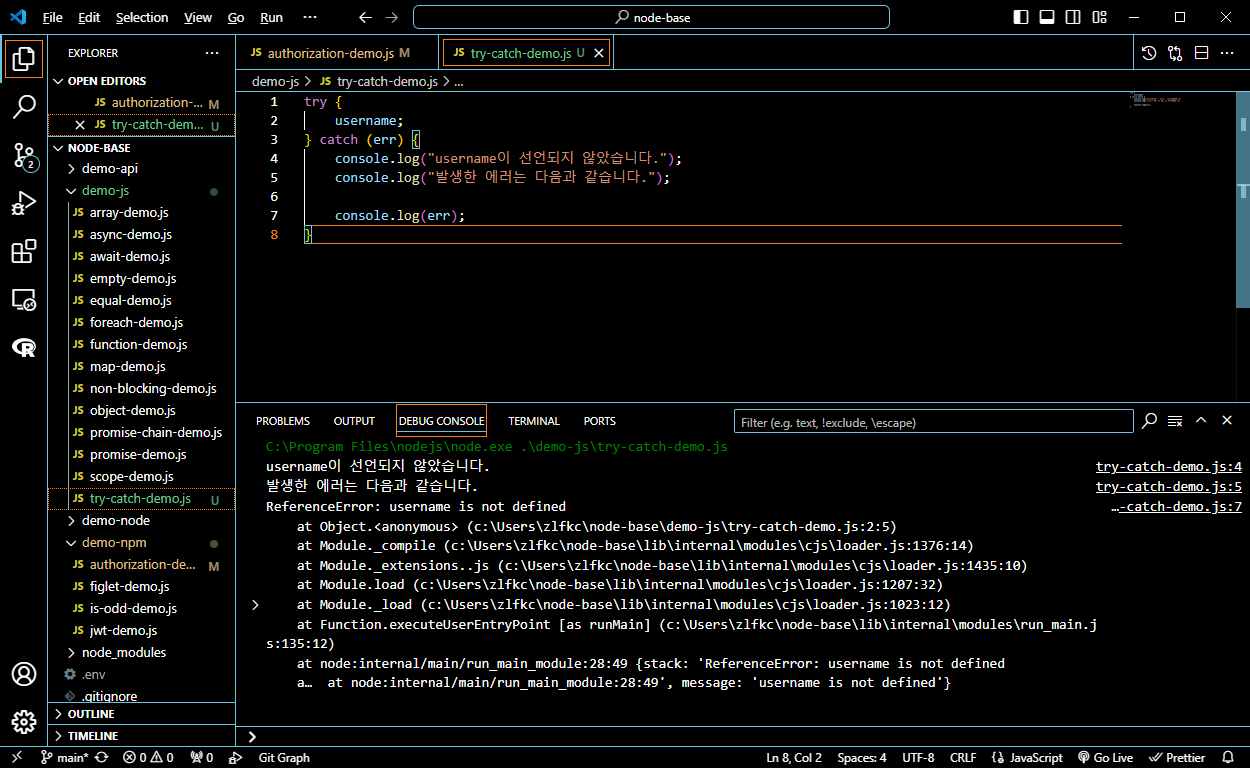The width and height of the screenshot is (1250, 768).
Task: Open errors and warnings count in status bar
Action: pos(148,757)
